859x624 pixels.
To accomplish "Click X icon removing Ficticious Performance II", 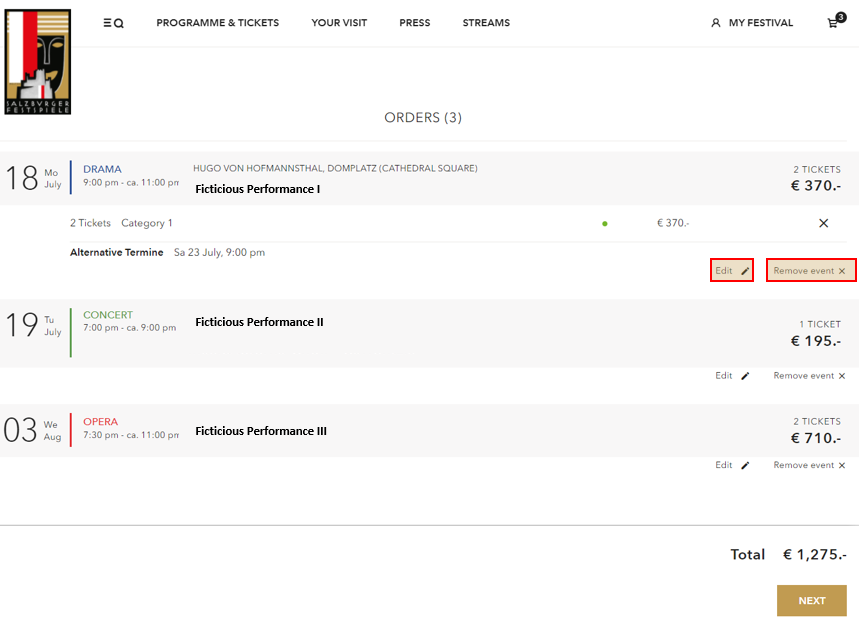I will pos(842,376).
